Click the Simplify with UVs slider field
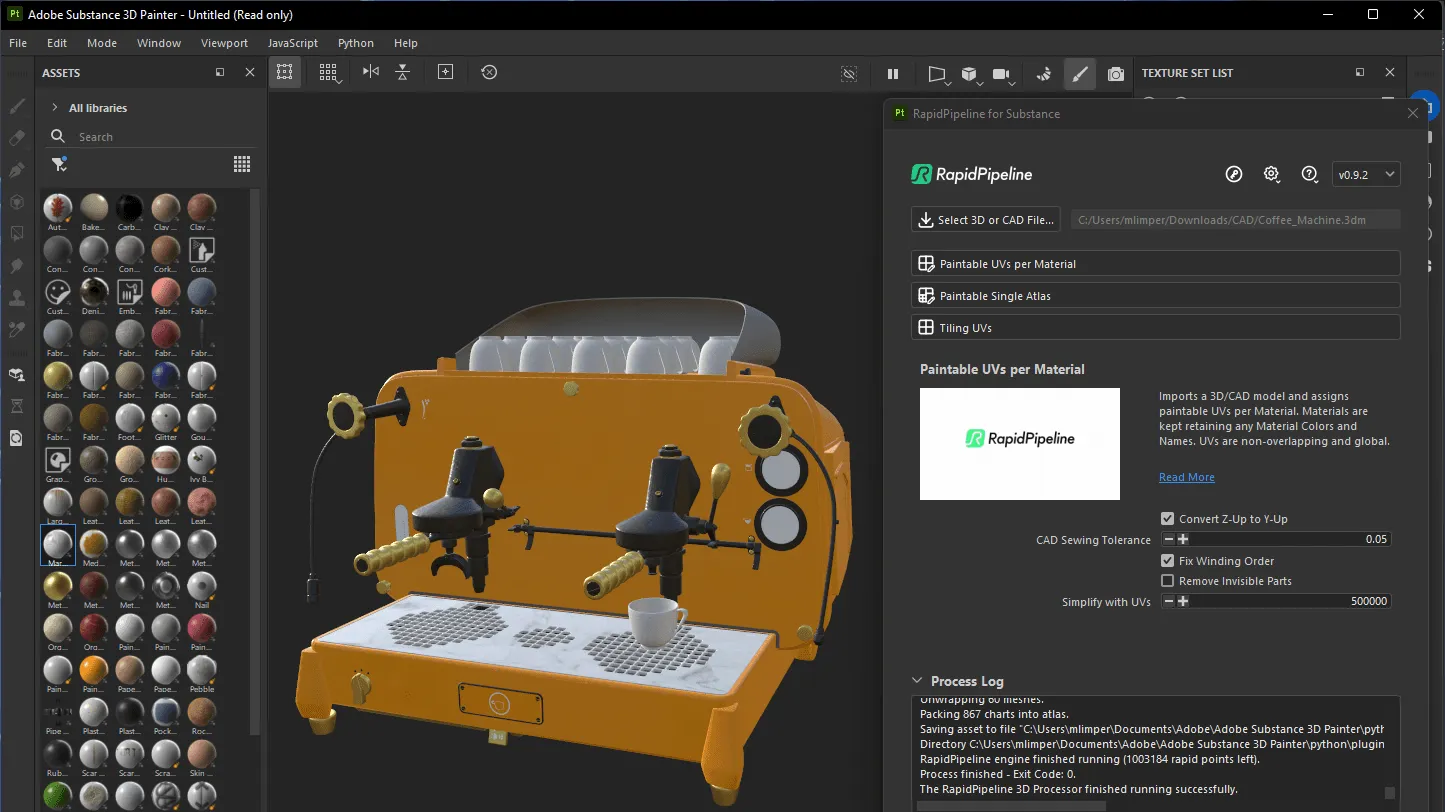Image resolution: width=1445 pixels, height=812 pixels. (1276, 601)
